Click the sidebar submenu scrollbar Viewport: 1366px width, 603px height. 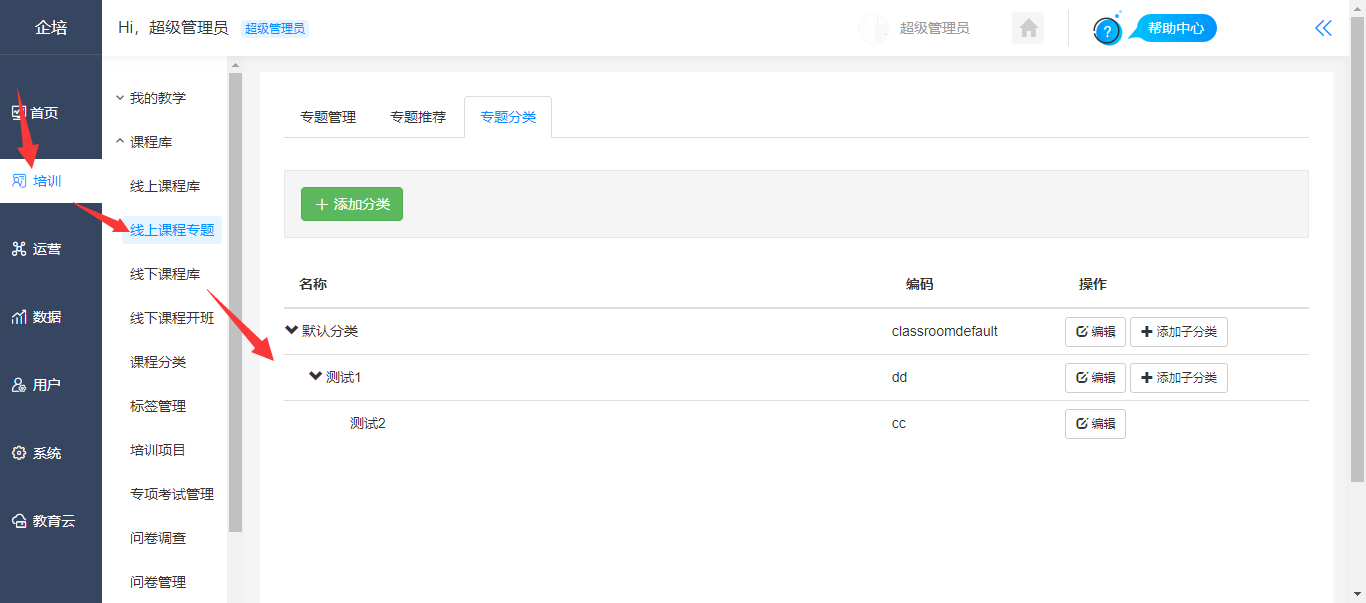235,301
